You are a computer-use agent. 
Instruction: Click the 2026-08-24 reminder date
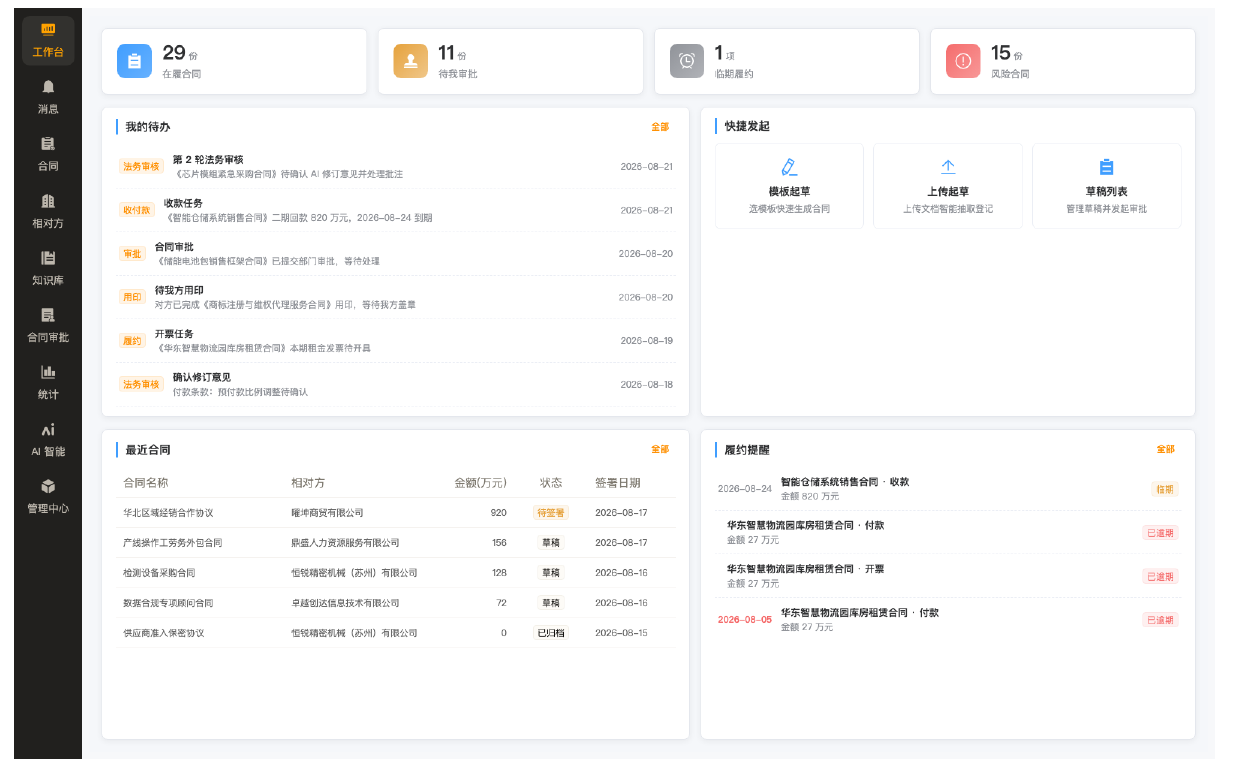[x=745, y=489]
